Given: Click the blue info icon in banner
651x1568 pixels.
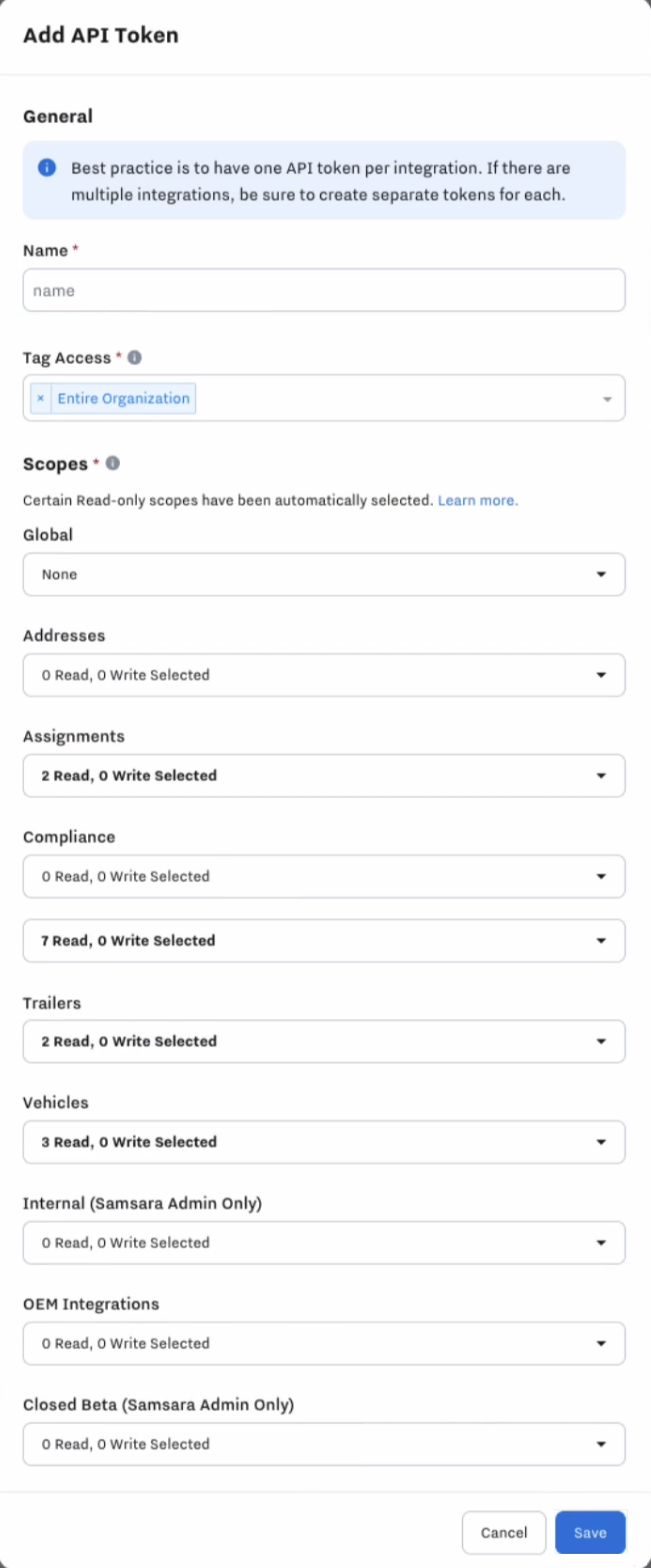Looking at the screenshot, I should (47, 167).
